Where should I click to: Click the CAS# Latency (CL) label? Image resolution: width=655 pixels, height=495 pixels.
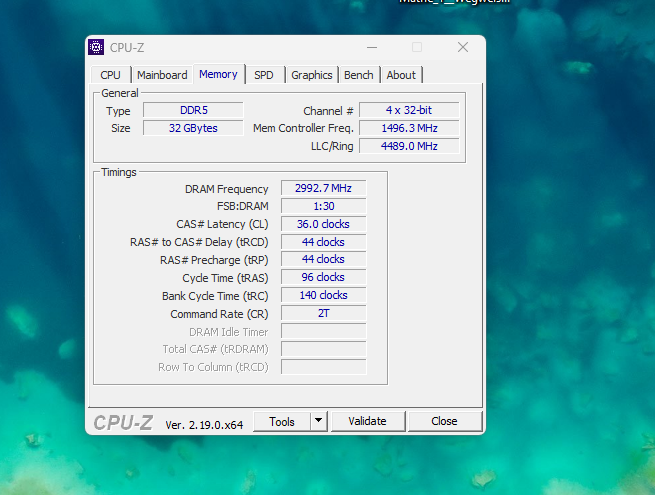(x=222, y=224)
